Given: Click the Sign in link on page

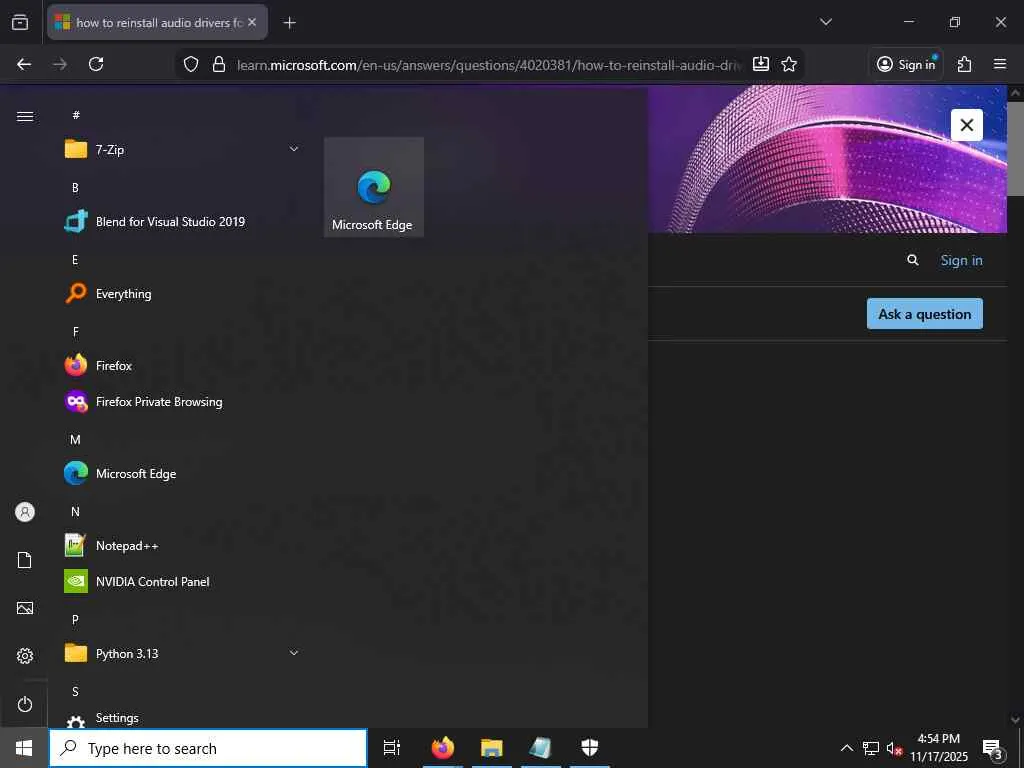Looking at the screenshot, I should pos(961,260).
